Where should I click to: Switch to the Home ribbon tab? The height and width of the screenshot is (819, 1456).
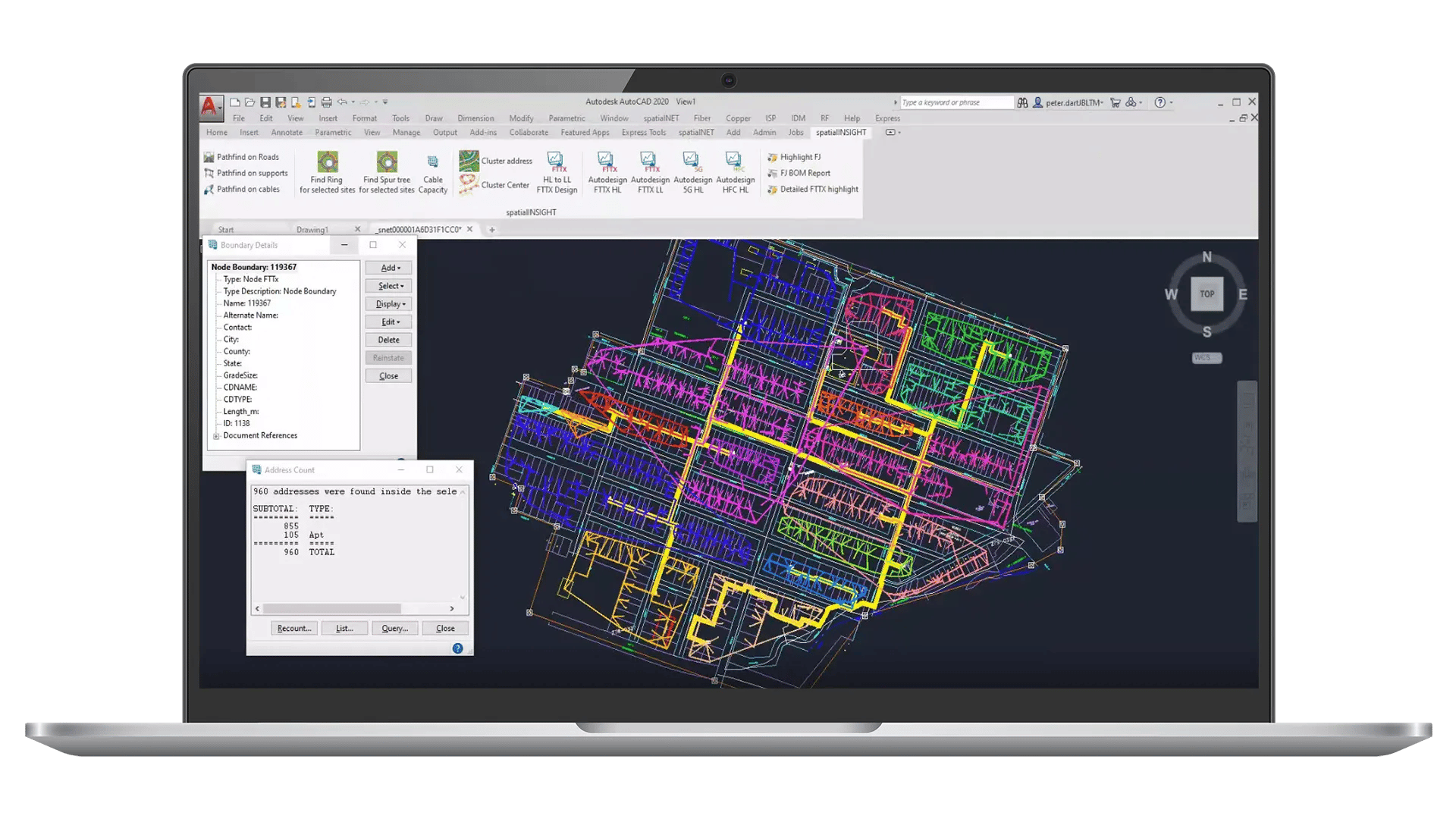(x=217, y=132)
